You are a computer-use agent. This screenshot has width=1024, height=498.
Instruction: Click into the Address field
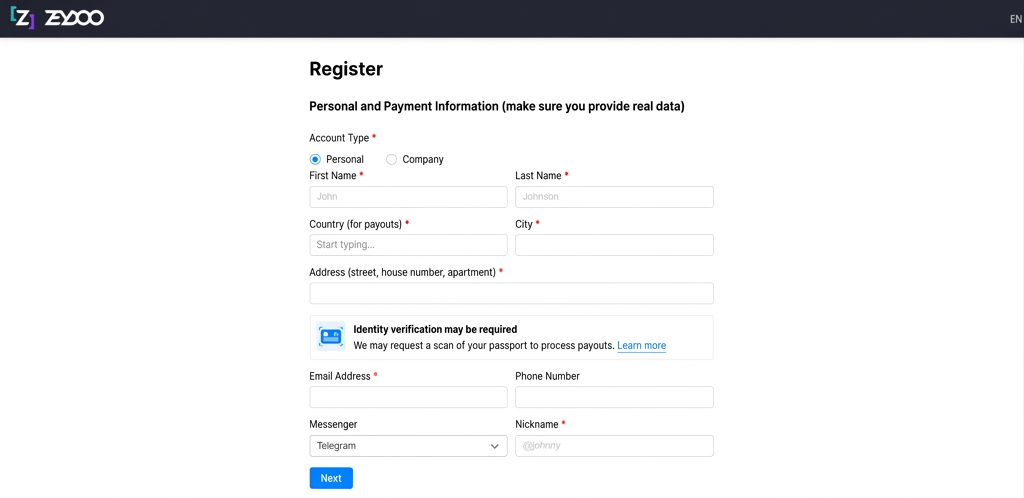(511, 293)
